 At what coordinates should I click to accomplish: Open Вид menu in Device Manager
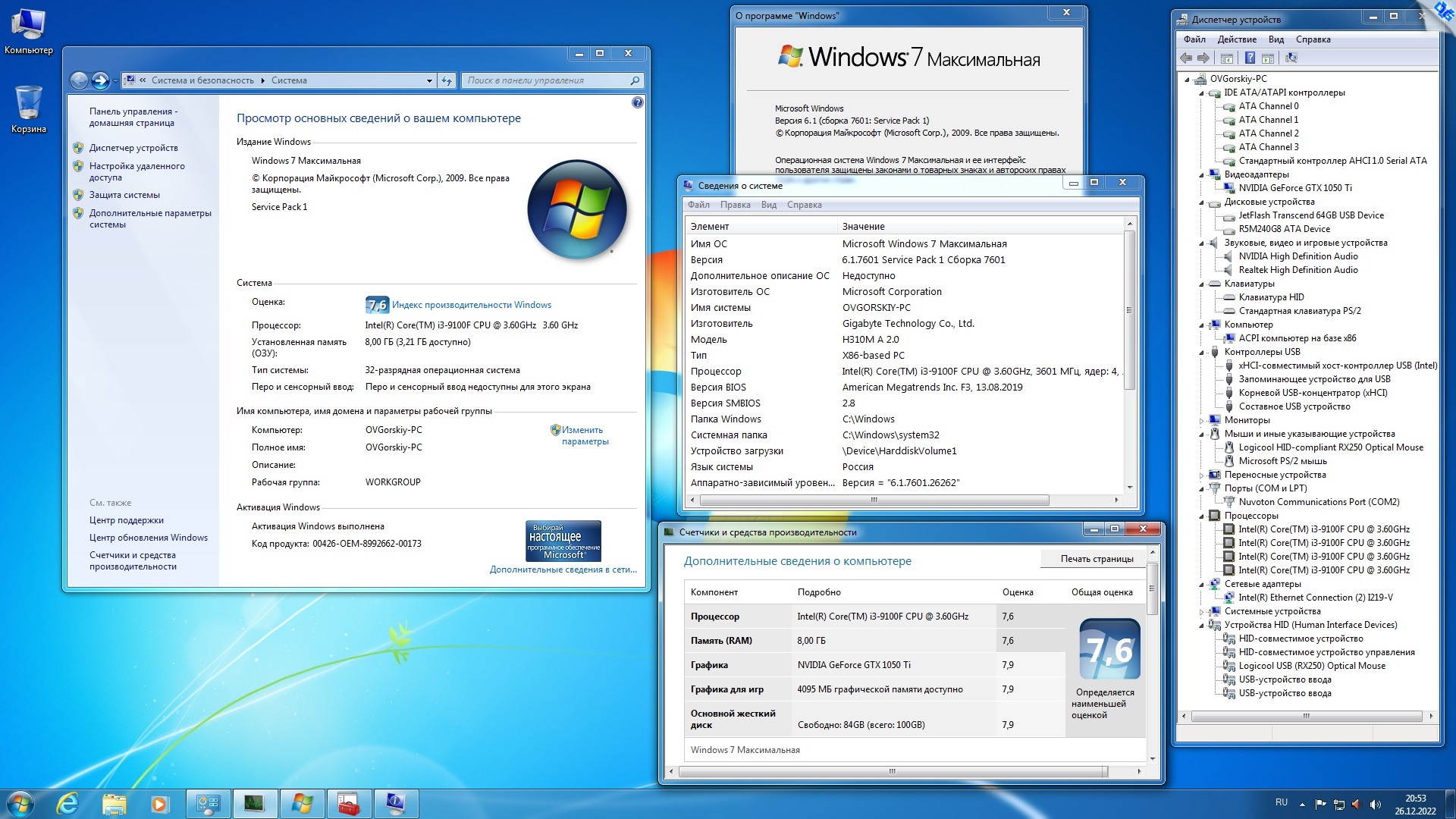(1276, 39)
